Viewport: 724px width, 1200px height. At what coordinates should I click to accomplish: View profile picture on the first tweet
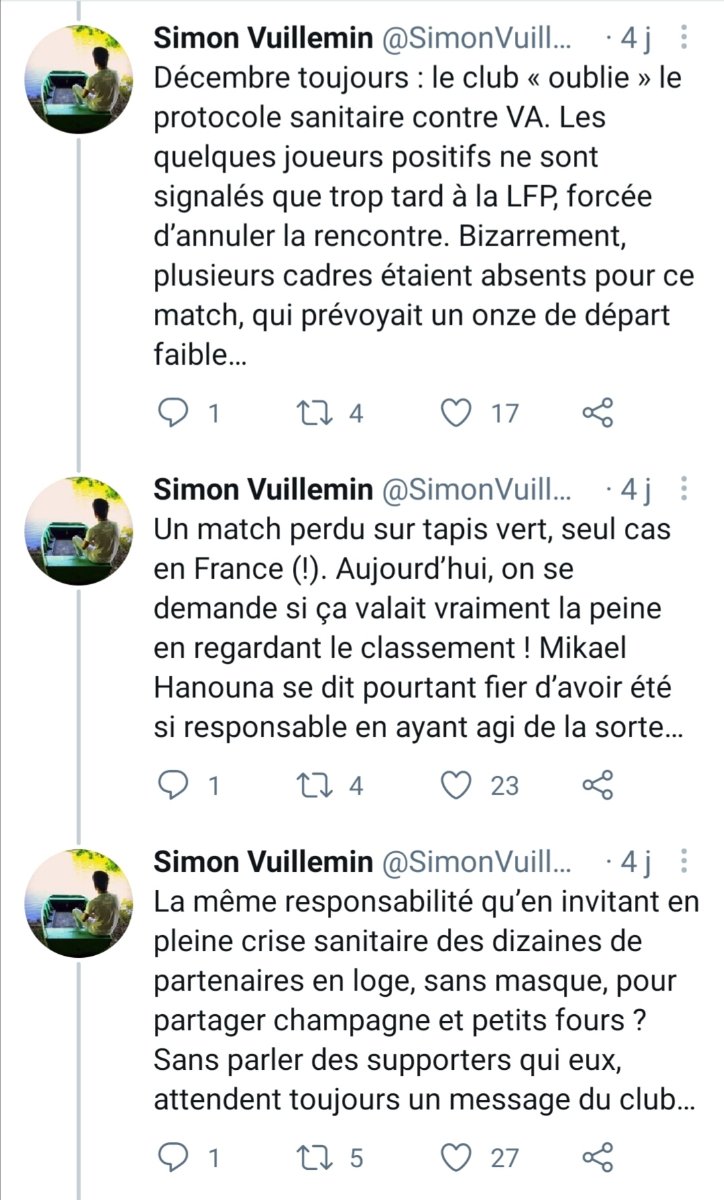[79, 80]
